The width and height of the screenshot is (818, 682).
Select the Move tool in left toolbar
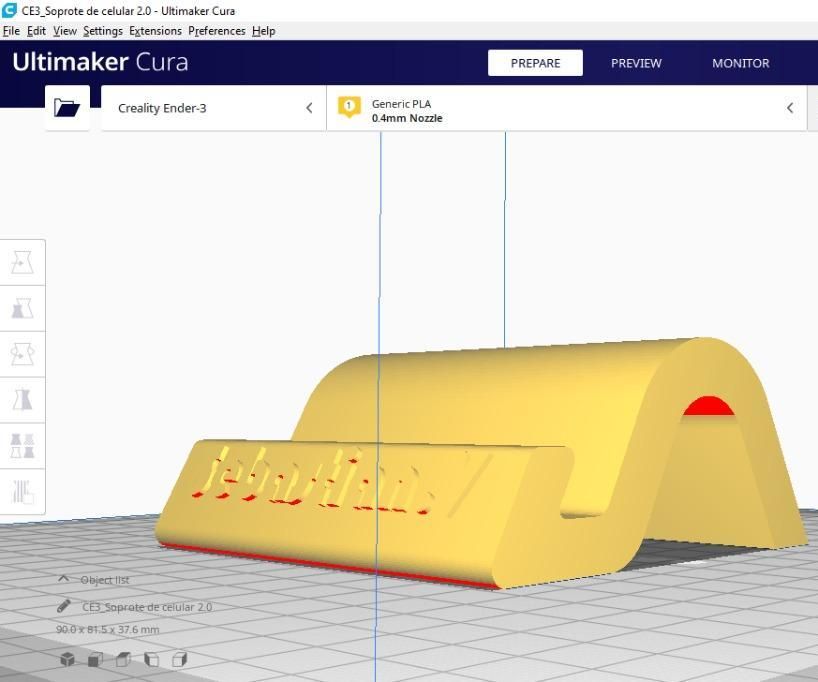22,262
